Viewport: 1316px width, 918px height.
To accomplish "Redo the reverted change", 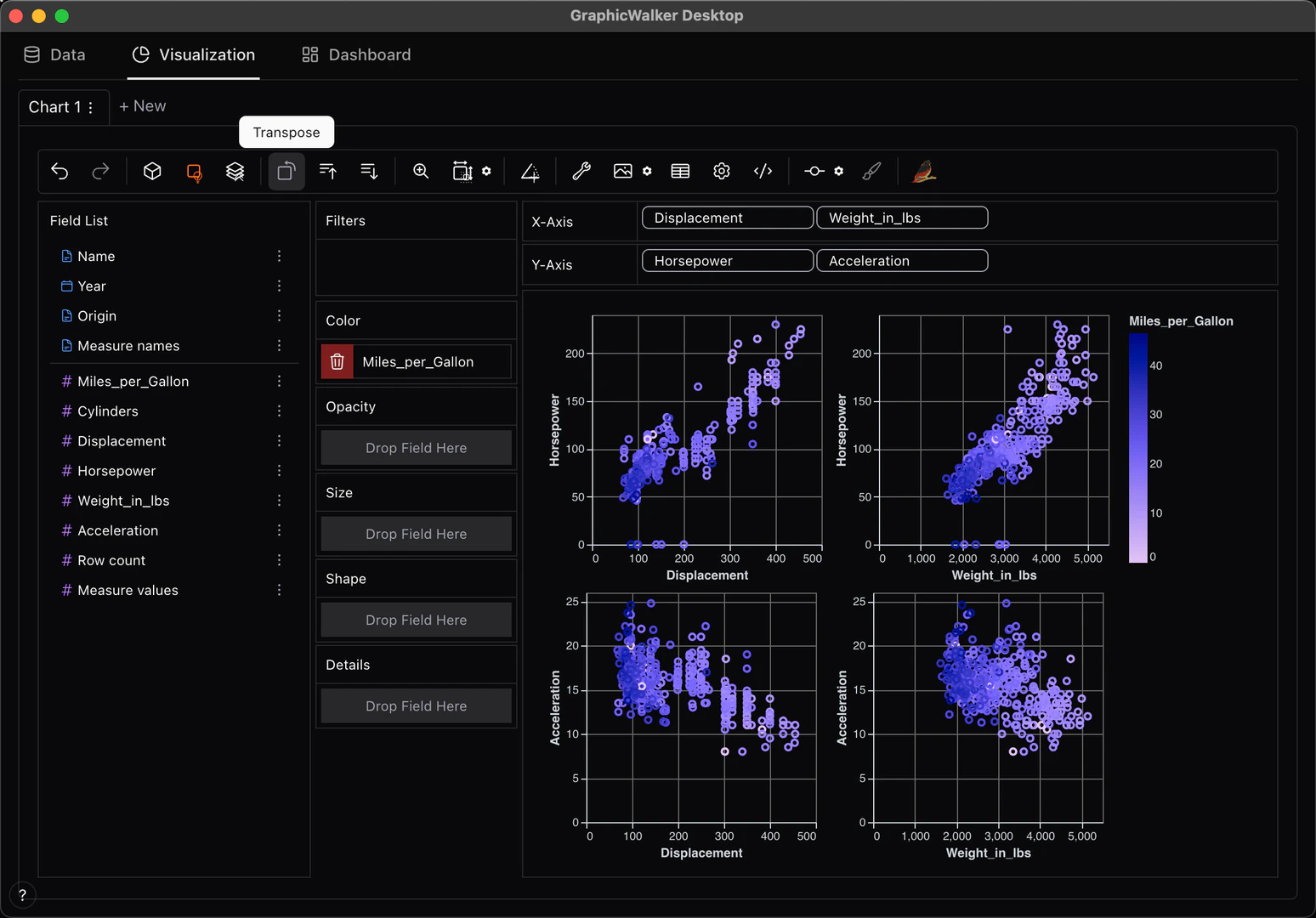I will [x=100, y=171].
